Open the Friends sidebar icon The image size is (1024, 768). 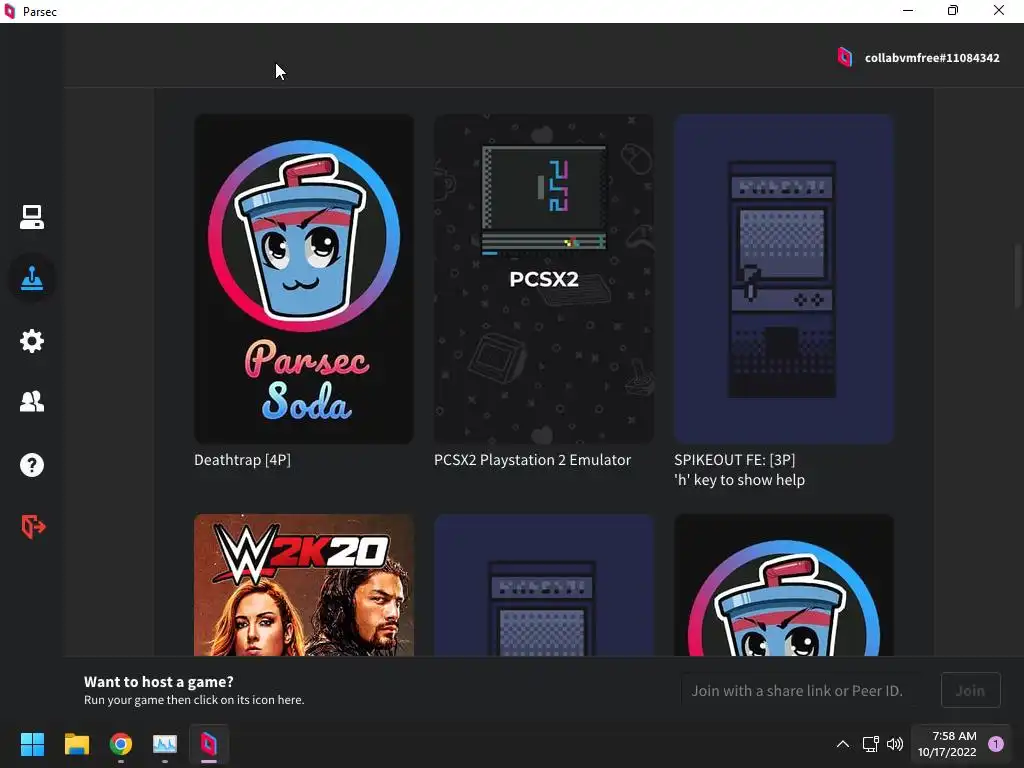coord(31,401)
